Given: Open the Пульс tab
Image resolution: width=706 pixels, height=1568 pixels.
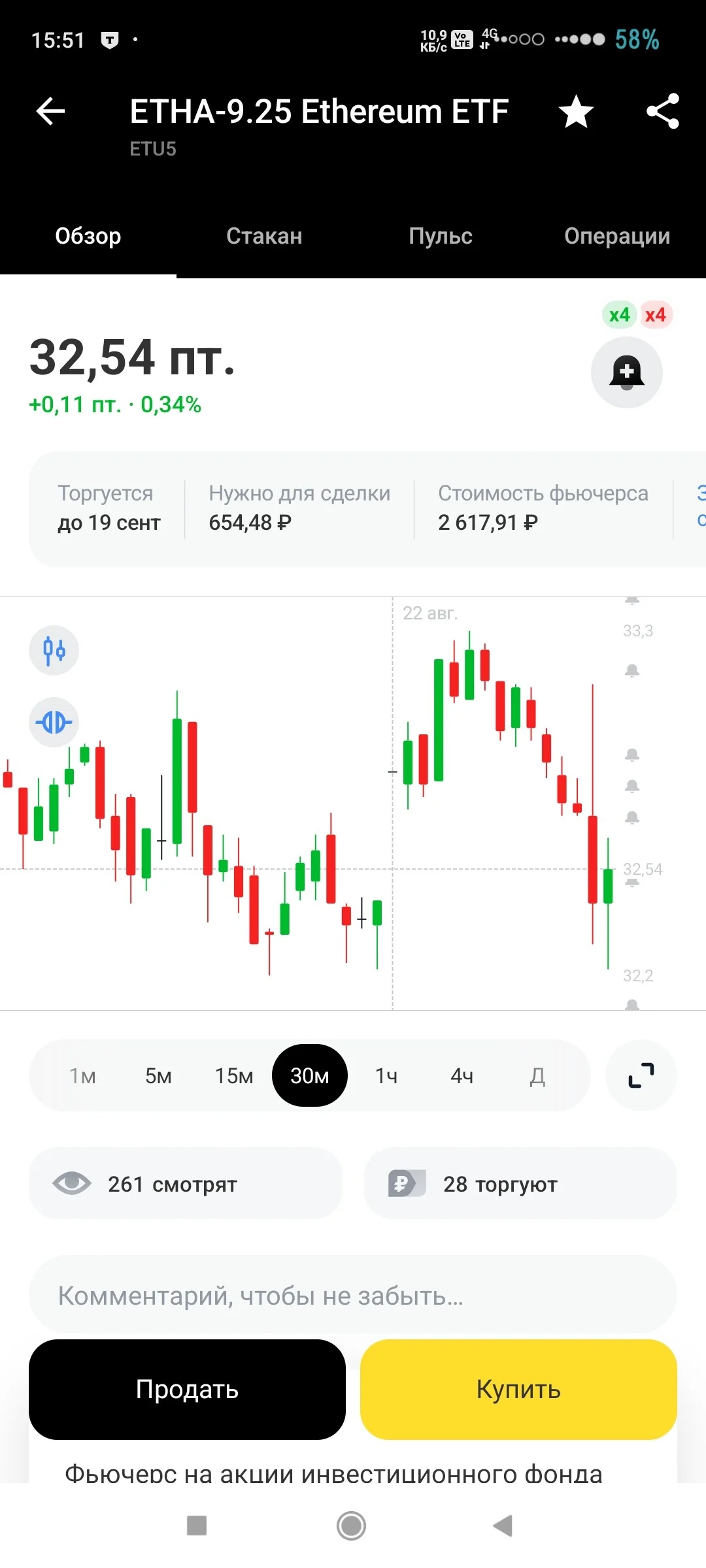Looking at the screenshot, I should tap(441, 236).
